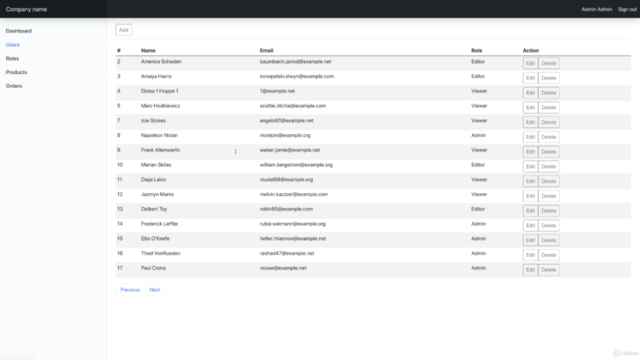The image size is (640, 360).
Task: Delete user Amaya Harris
Action: [549, 78]
